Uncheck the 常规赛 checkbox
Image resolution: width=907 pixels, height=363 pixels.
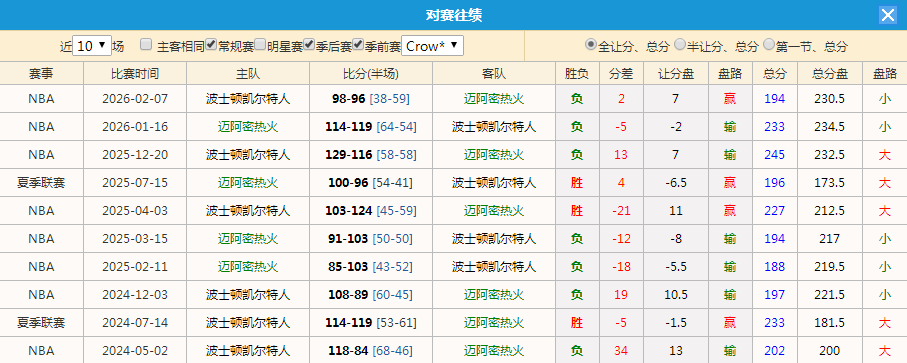pos(211,45)
